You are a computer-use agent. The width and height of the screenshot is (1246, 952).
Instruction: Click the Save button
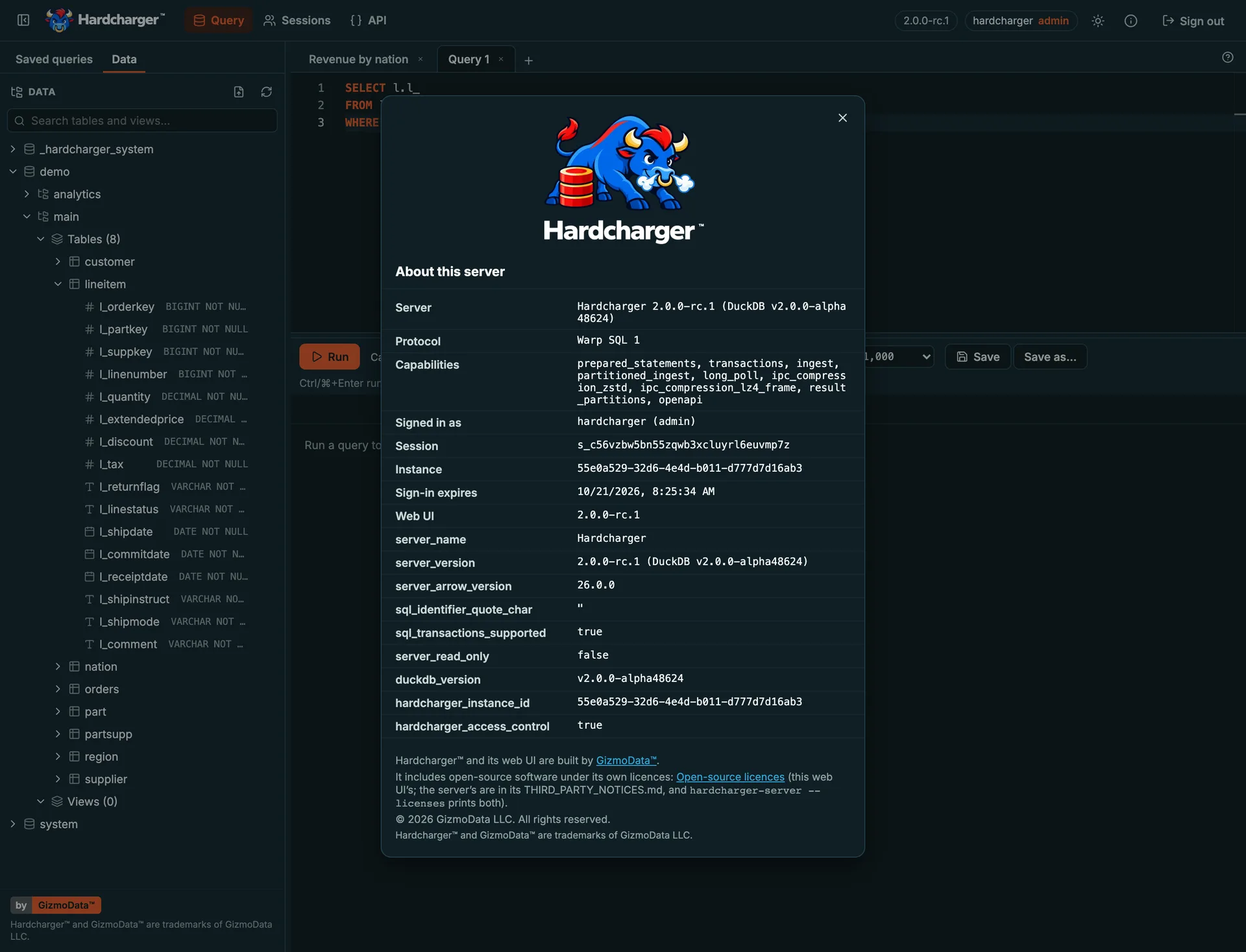point(978,356)
